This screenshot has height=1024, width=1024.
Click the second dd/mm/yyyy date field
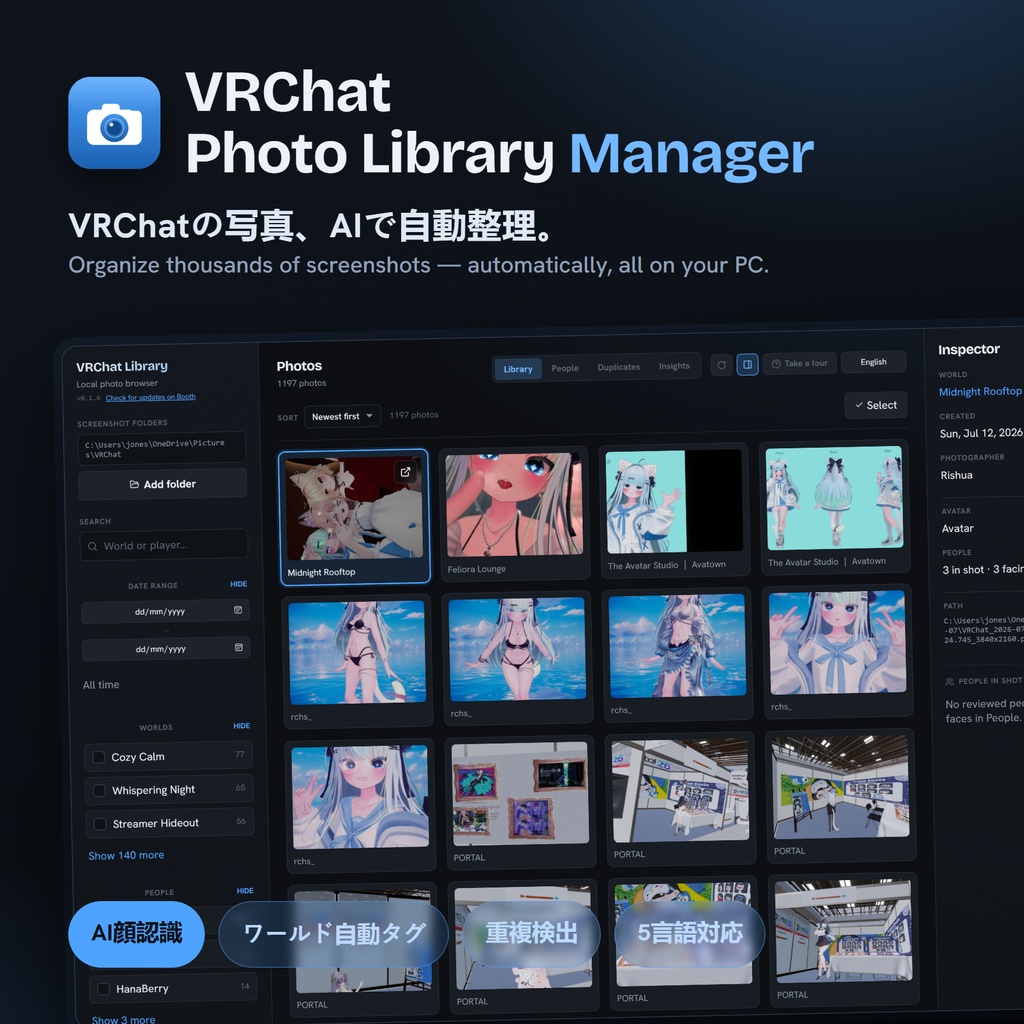click(x=166, y=648)
